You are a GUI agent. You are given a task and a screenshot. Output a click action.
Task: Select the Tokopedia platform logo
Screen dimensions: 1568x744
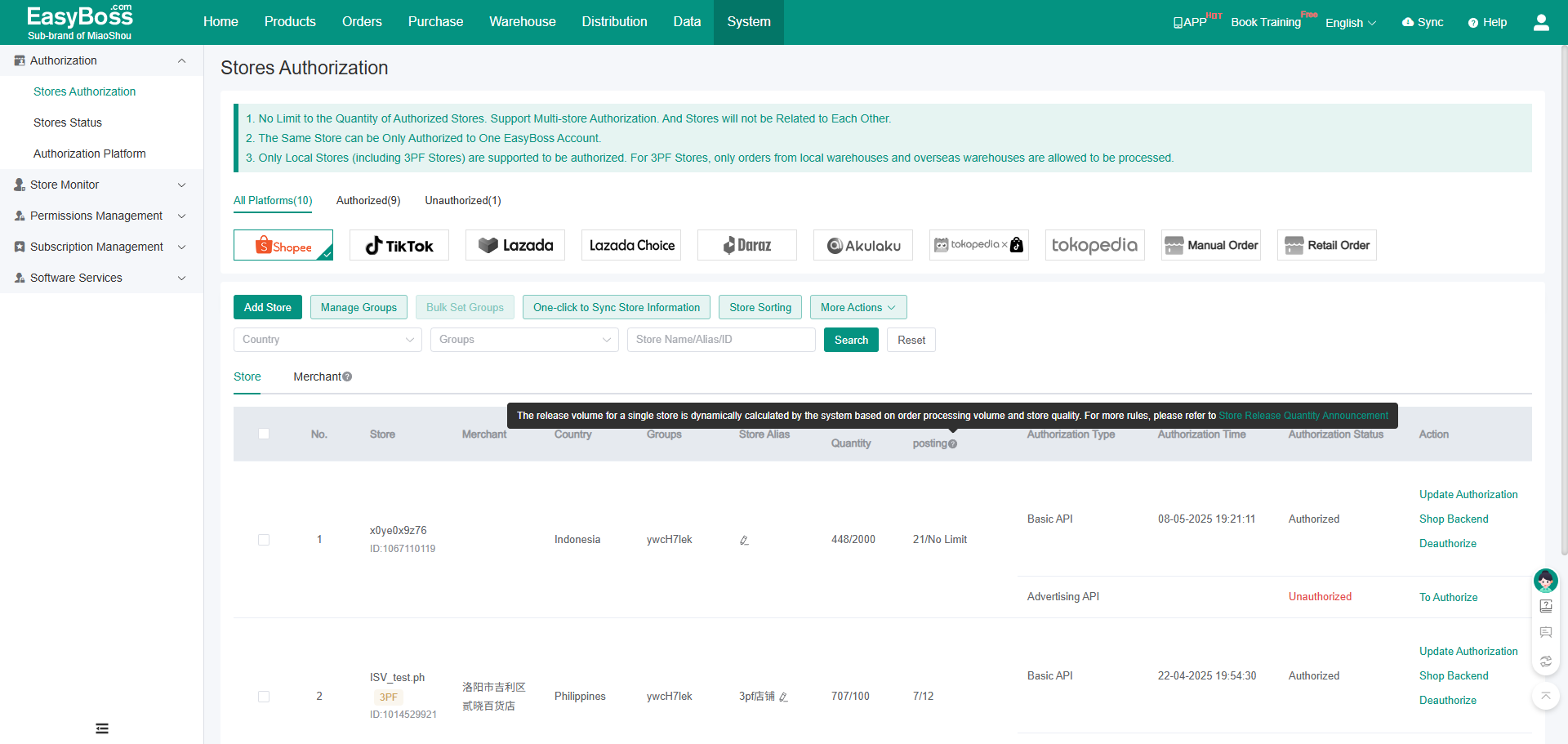tap(1095, 245)
